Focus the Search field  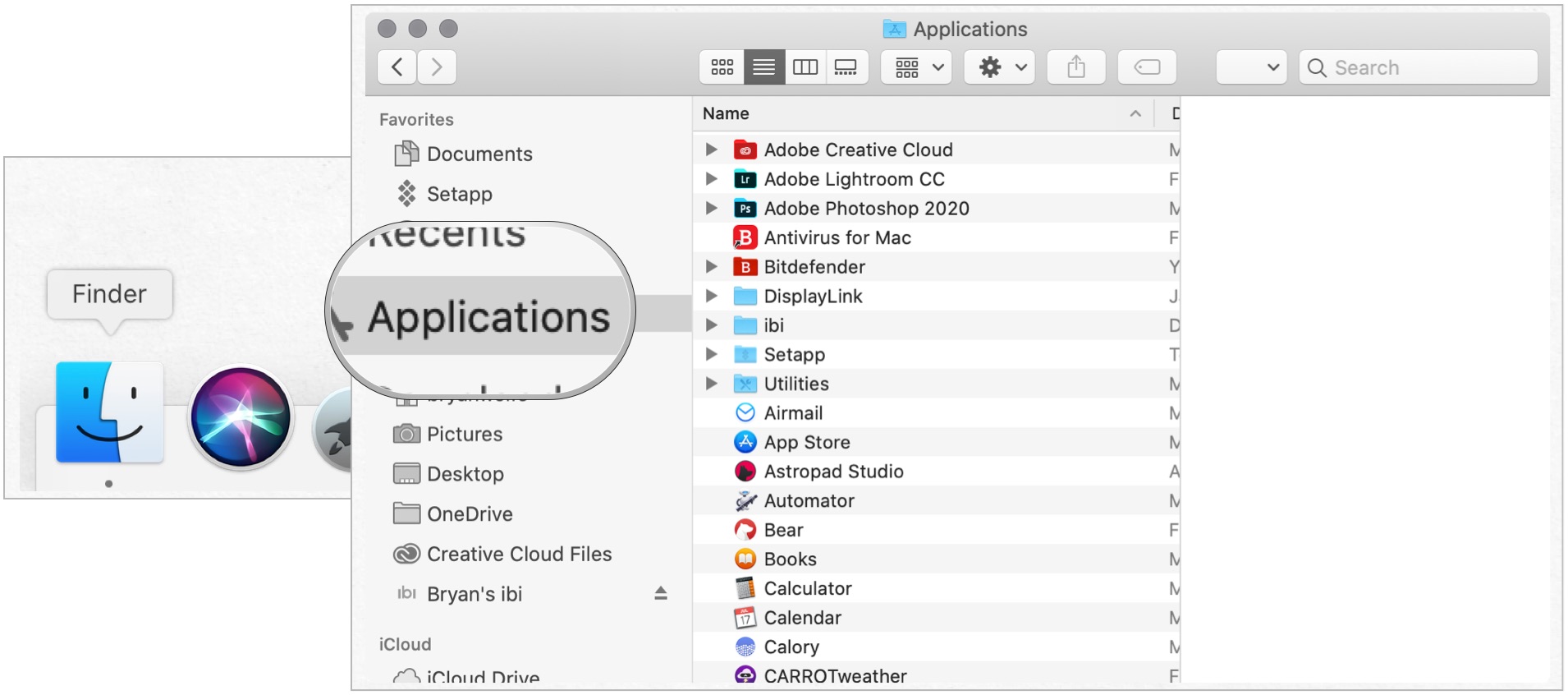pyautogui.click(x=1419, y=67)
